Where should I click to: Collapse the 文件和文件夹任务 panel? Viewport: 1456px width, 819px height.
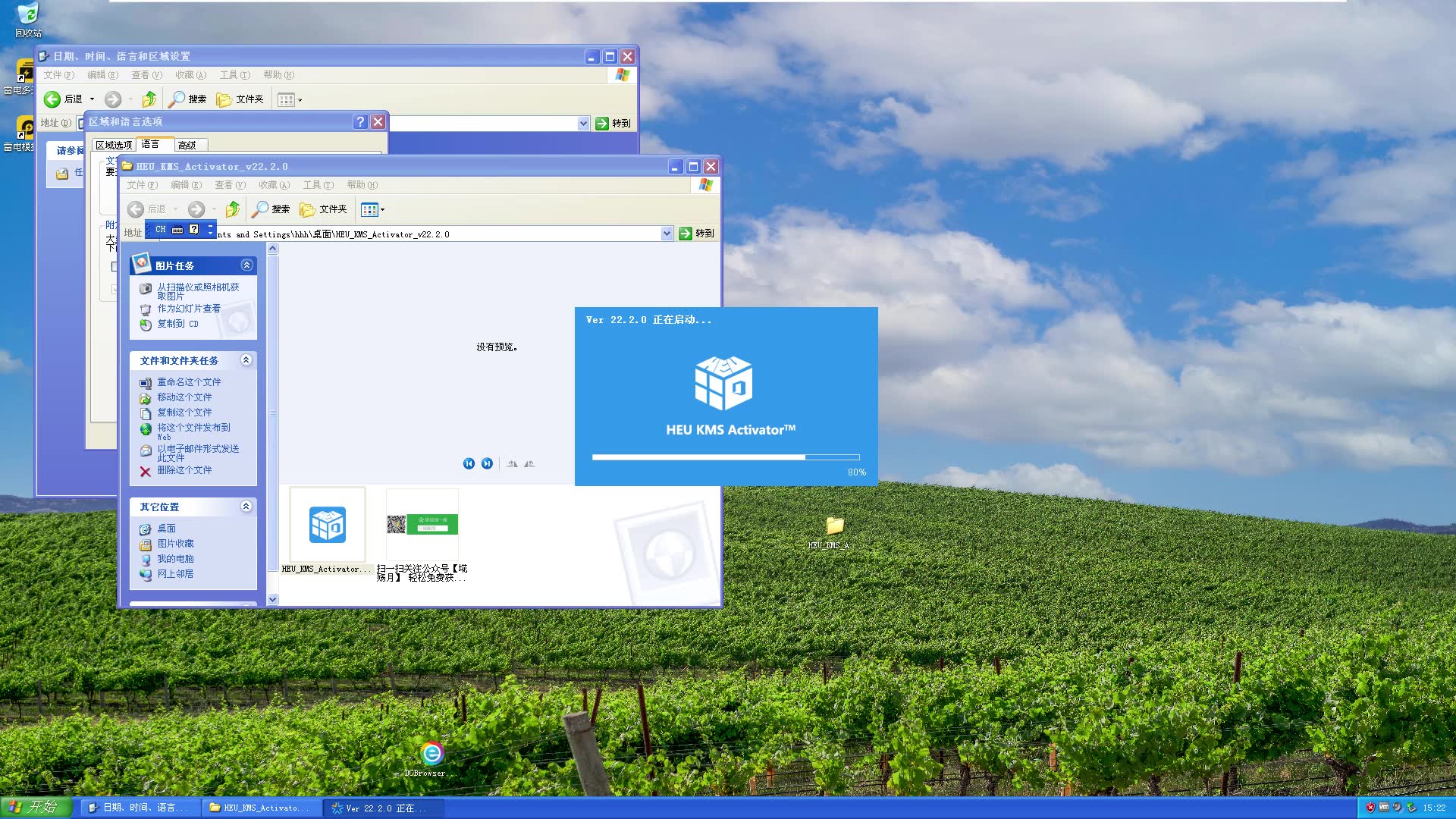[246, 359]
